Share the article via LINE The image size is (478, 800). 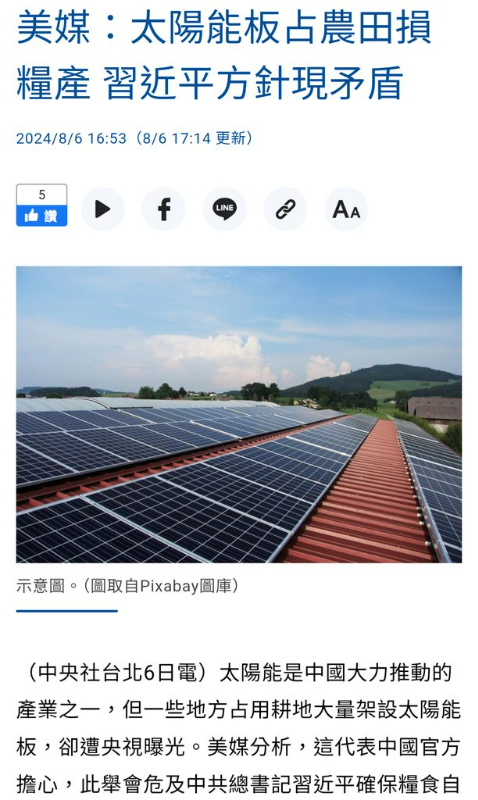point(224,209)
